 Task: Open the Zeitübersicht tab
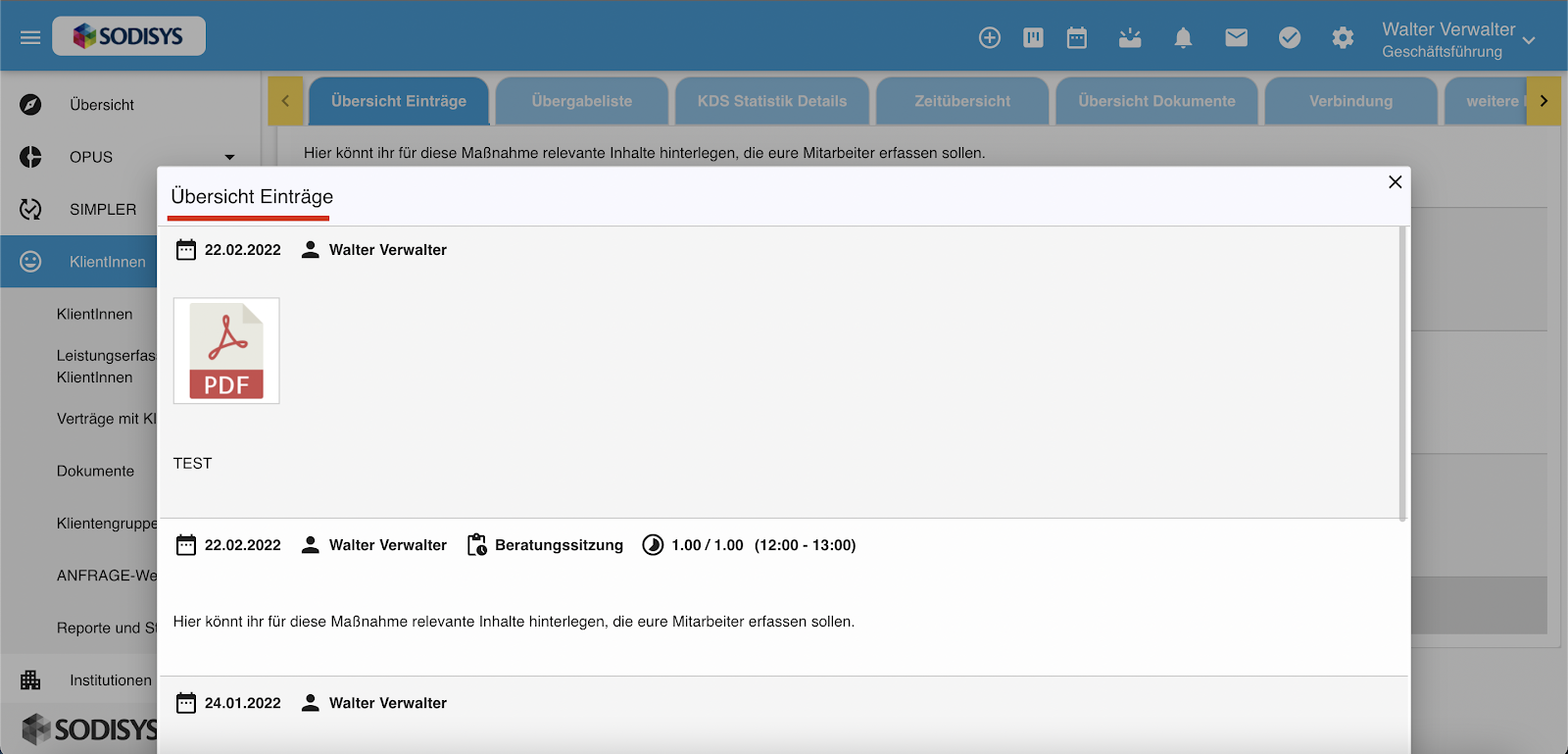[x=962, y=101]
